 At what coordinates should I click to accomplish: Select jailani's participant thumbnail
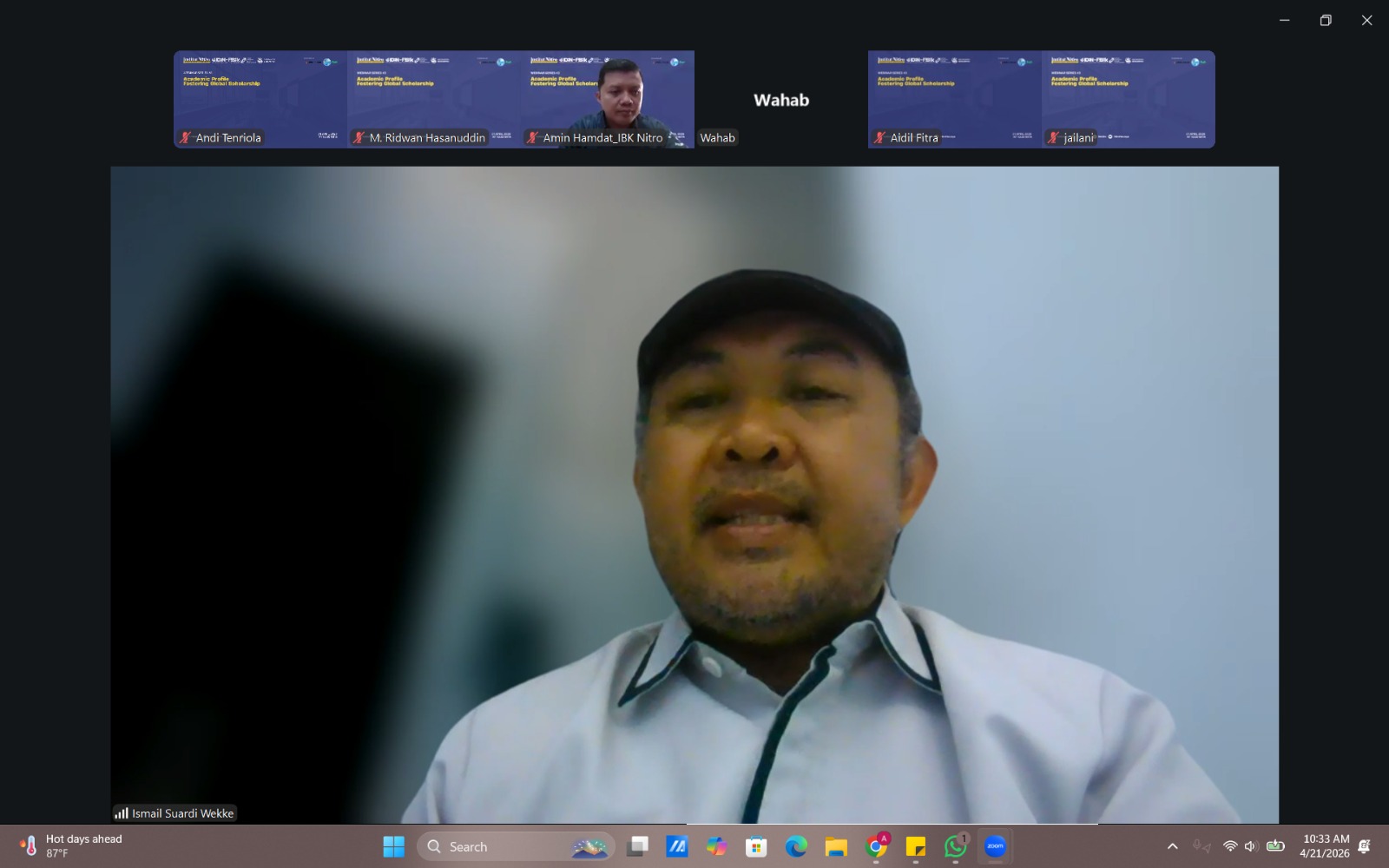pos(1128,99)
